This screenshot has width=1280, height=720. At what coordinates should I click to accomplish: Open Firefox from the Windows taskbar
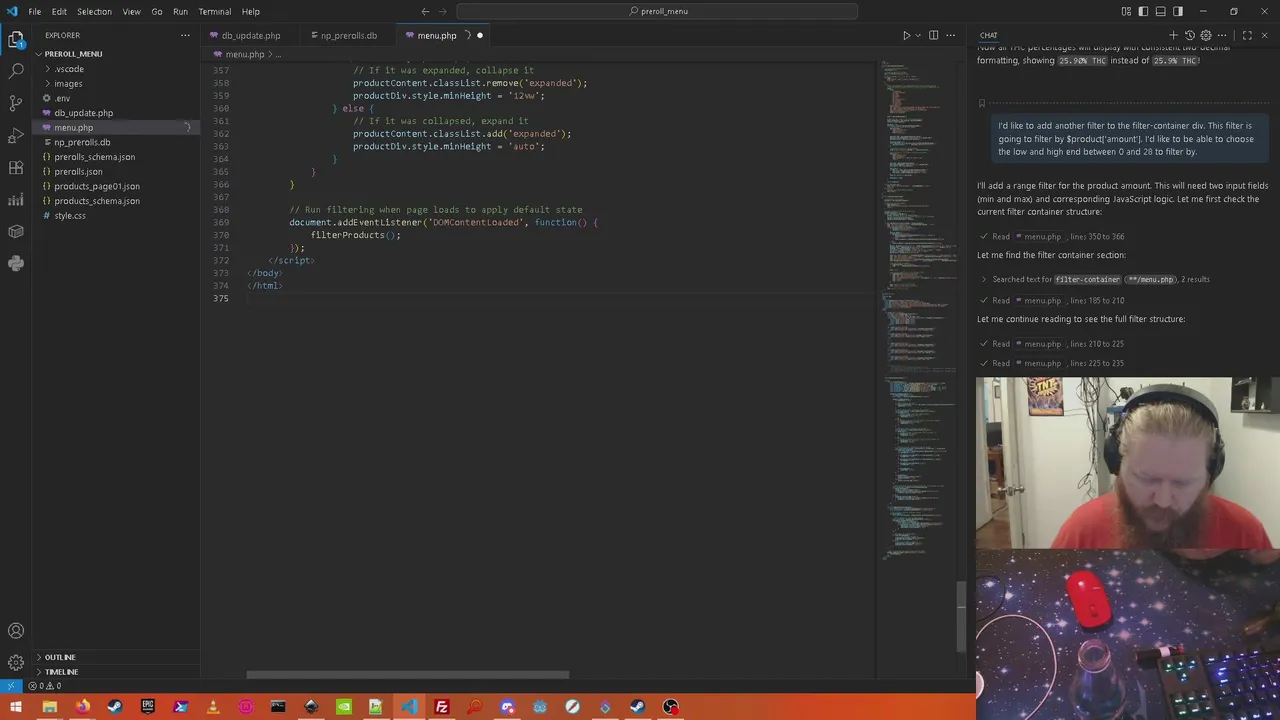(x=82, y=707)
